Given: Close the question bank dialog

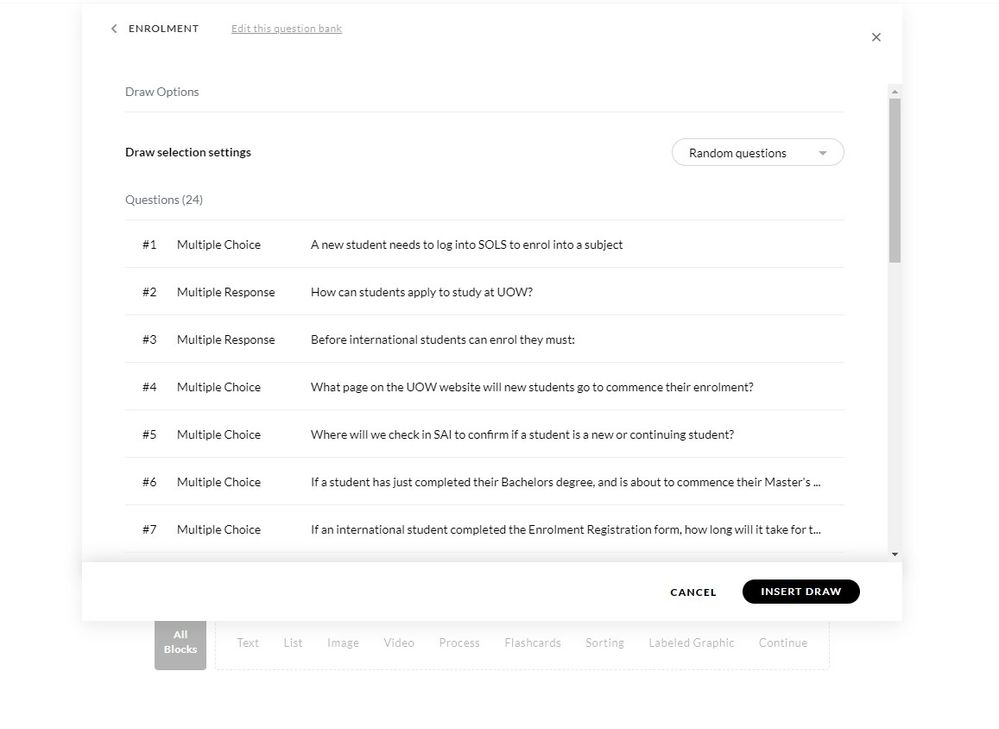Looking at the screenshot, I should (876, 37).
